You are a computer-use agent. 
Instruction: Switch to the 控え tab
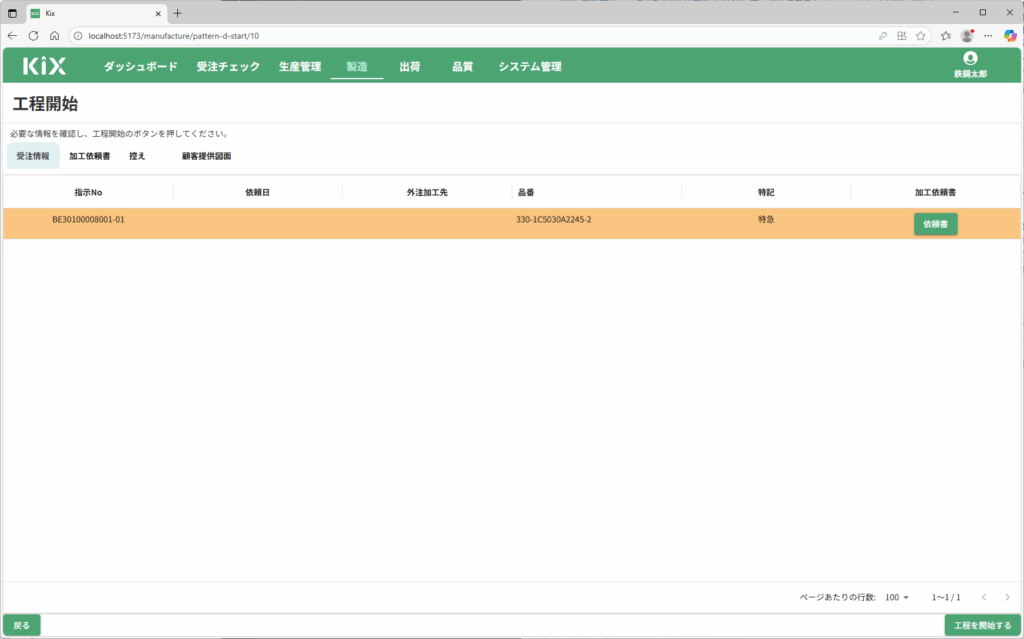coord(137,156)
